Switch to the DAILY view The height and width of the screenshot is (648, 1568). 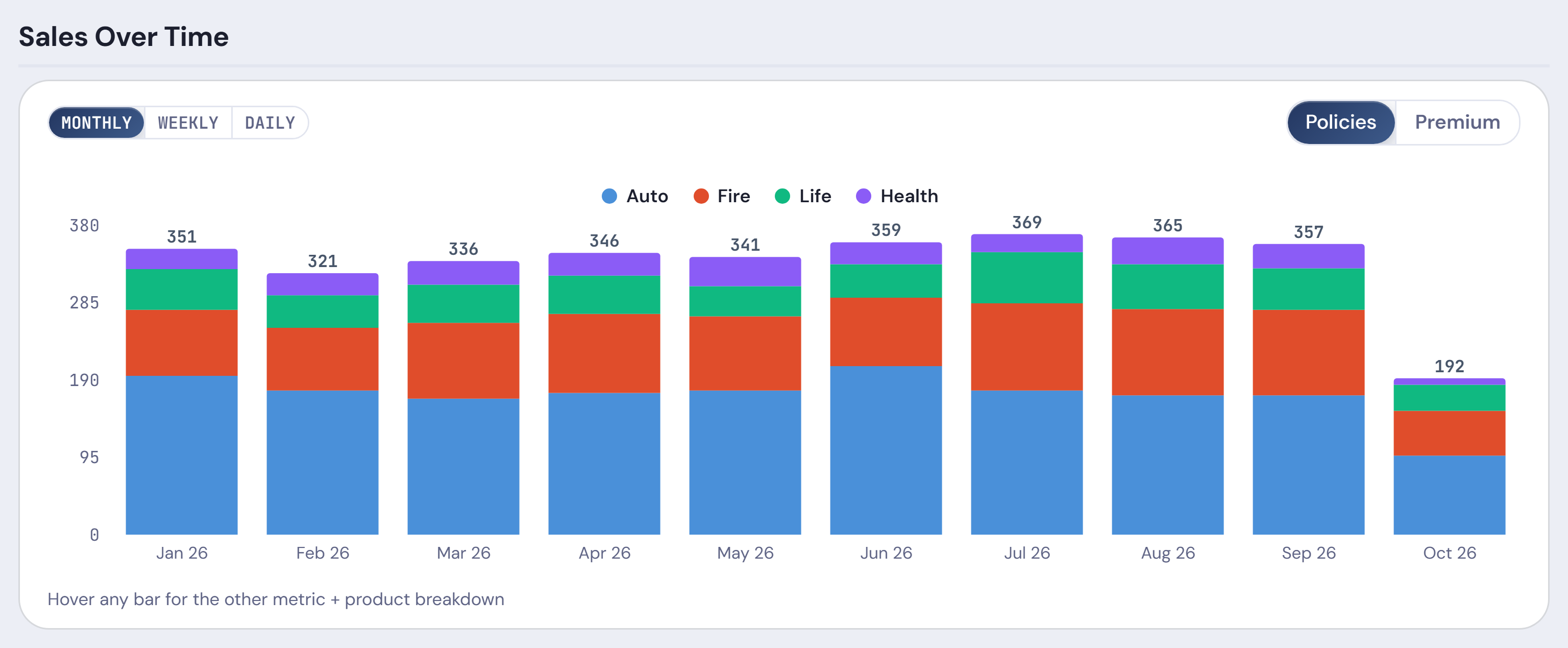tap(269, 123)
